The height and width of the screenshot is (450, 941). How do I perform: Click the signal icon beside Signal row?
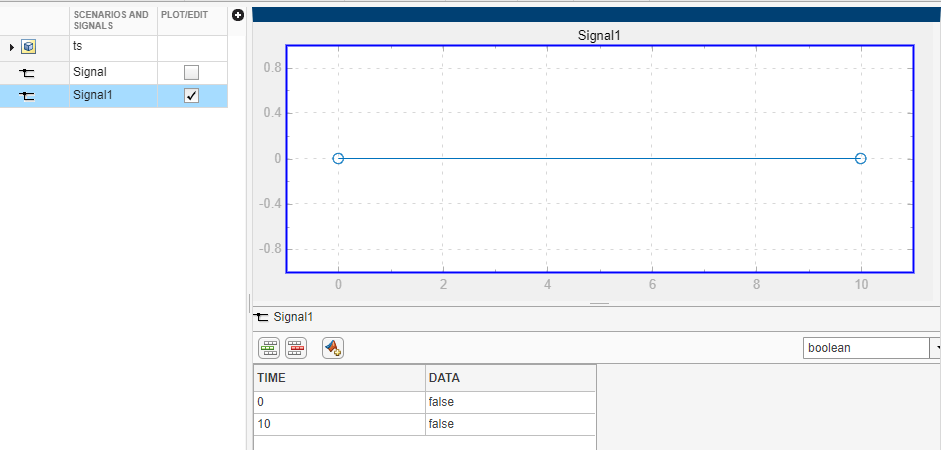[27, 73]
